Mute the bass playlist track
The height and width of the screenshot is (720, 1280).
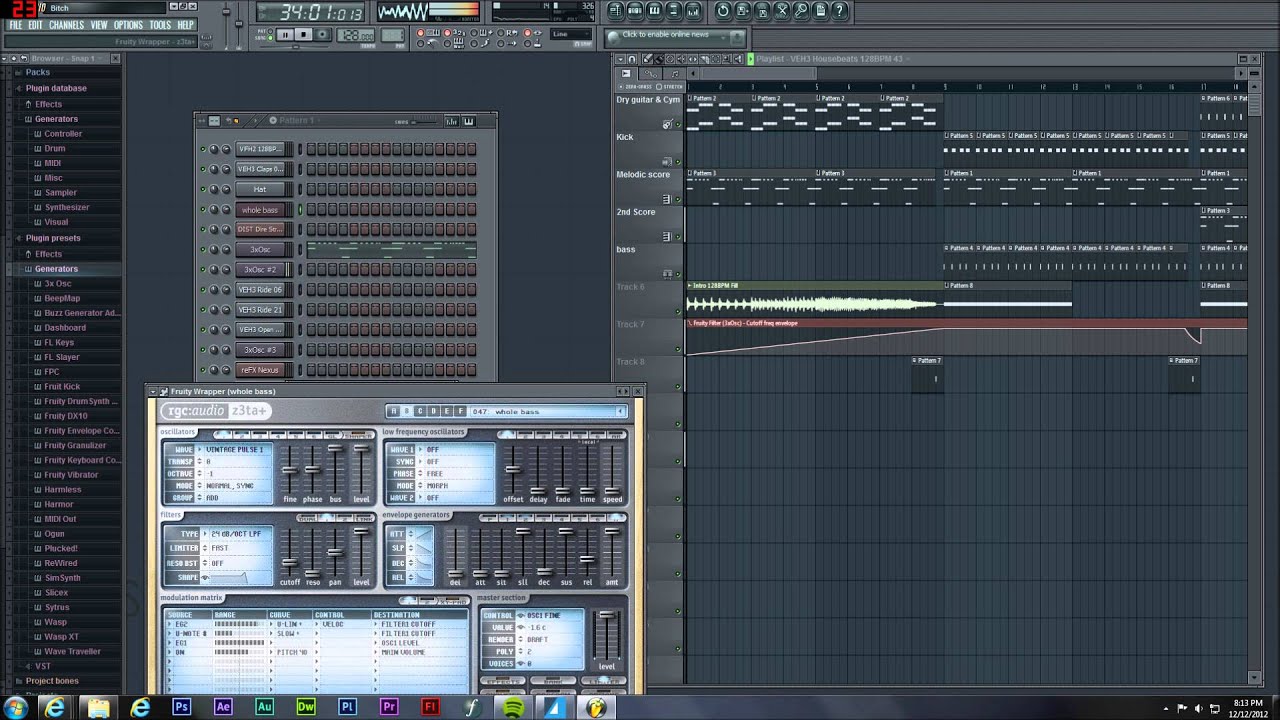click(x=679, y=274)
